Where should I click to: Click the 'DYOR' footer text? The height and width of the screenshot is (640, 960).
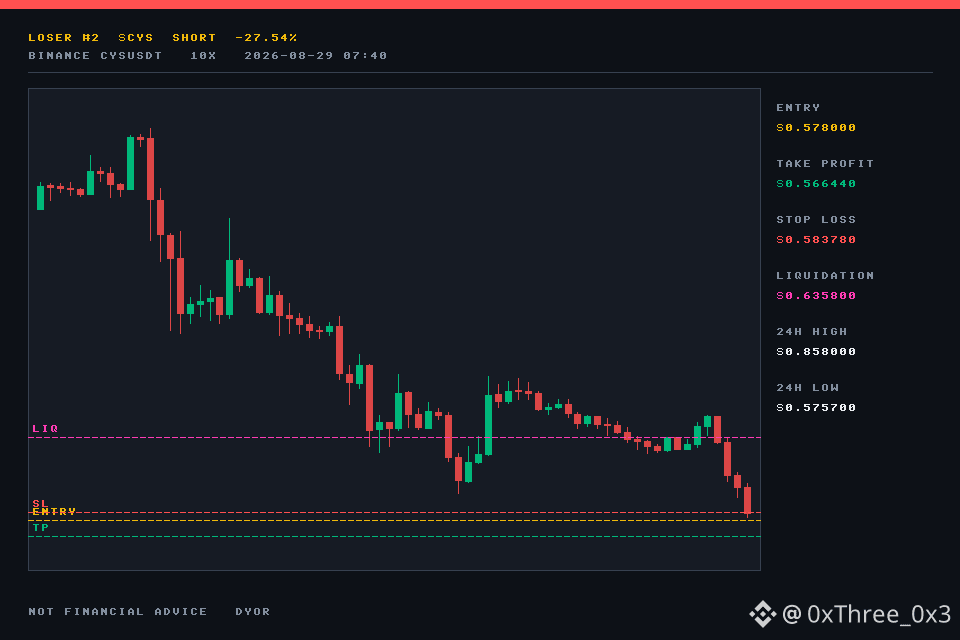[x=253, y=611]
